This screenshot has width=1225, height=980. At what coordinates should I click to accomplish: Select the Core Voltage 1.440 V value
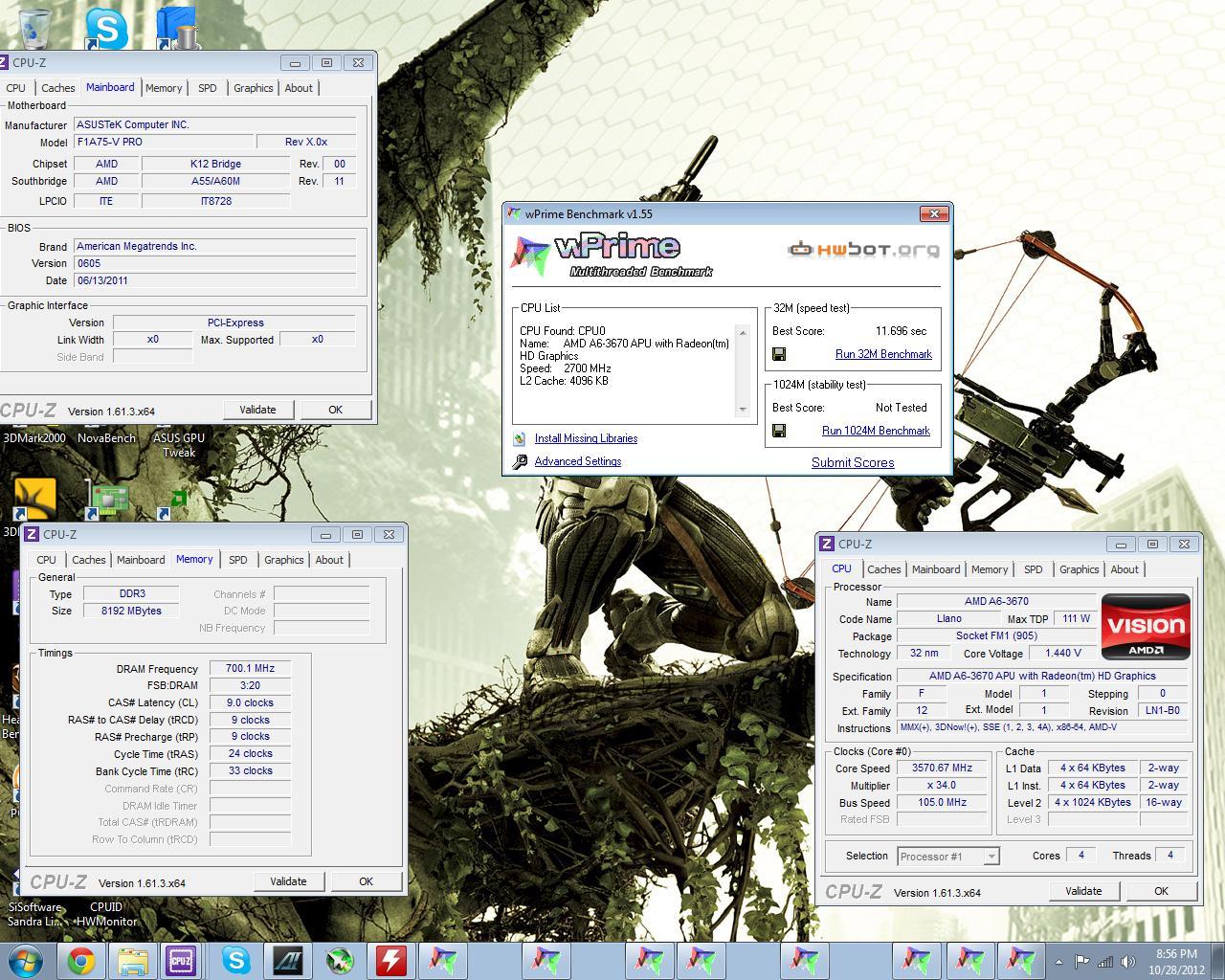coord(1063,654)
